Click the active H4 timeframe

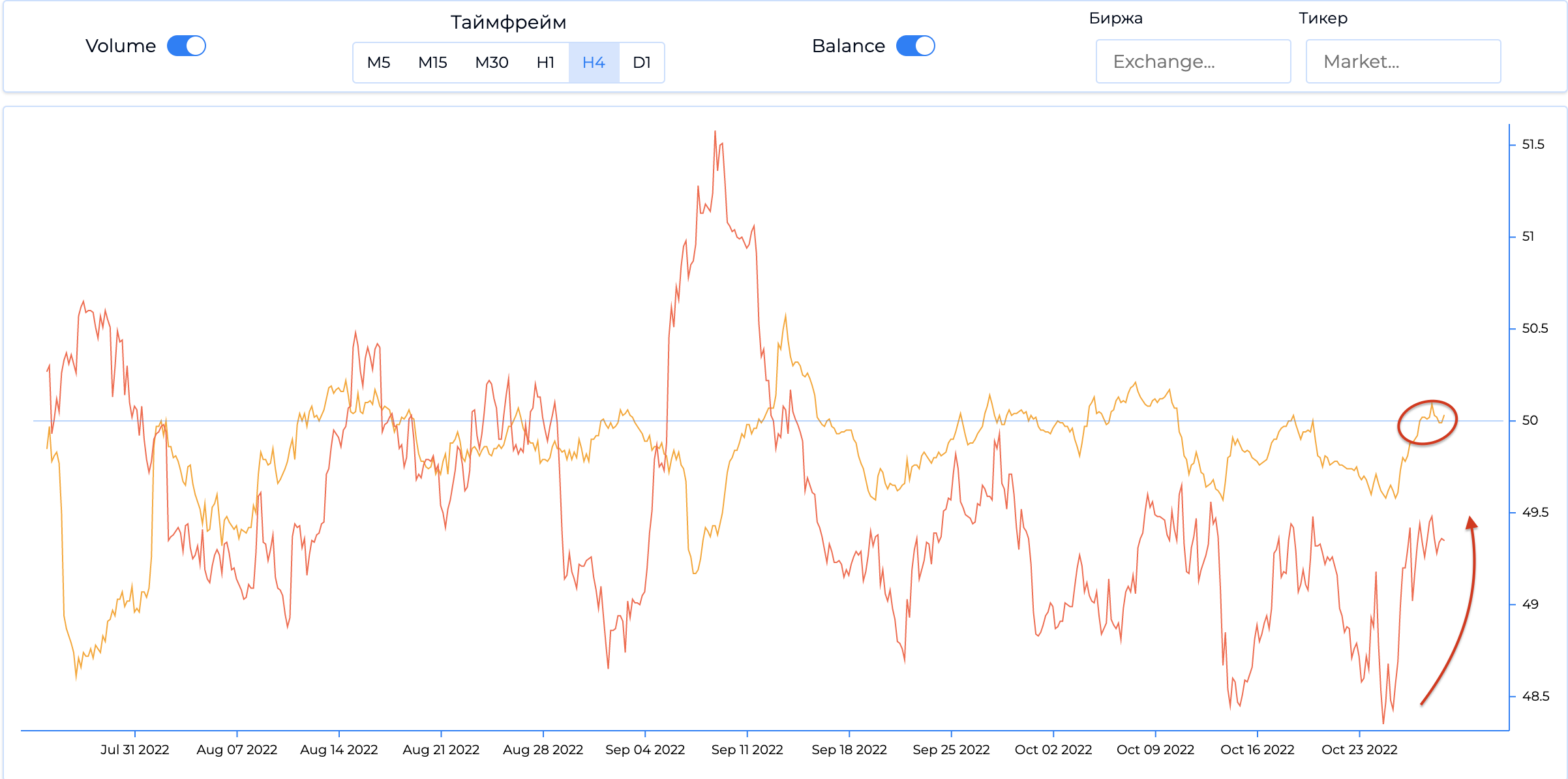coord(594,63)
